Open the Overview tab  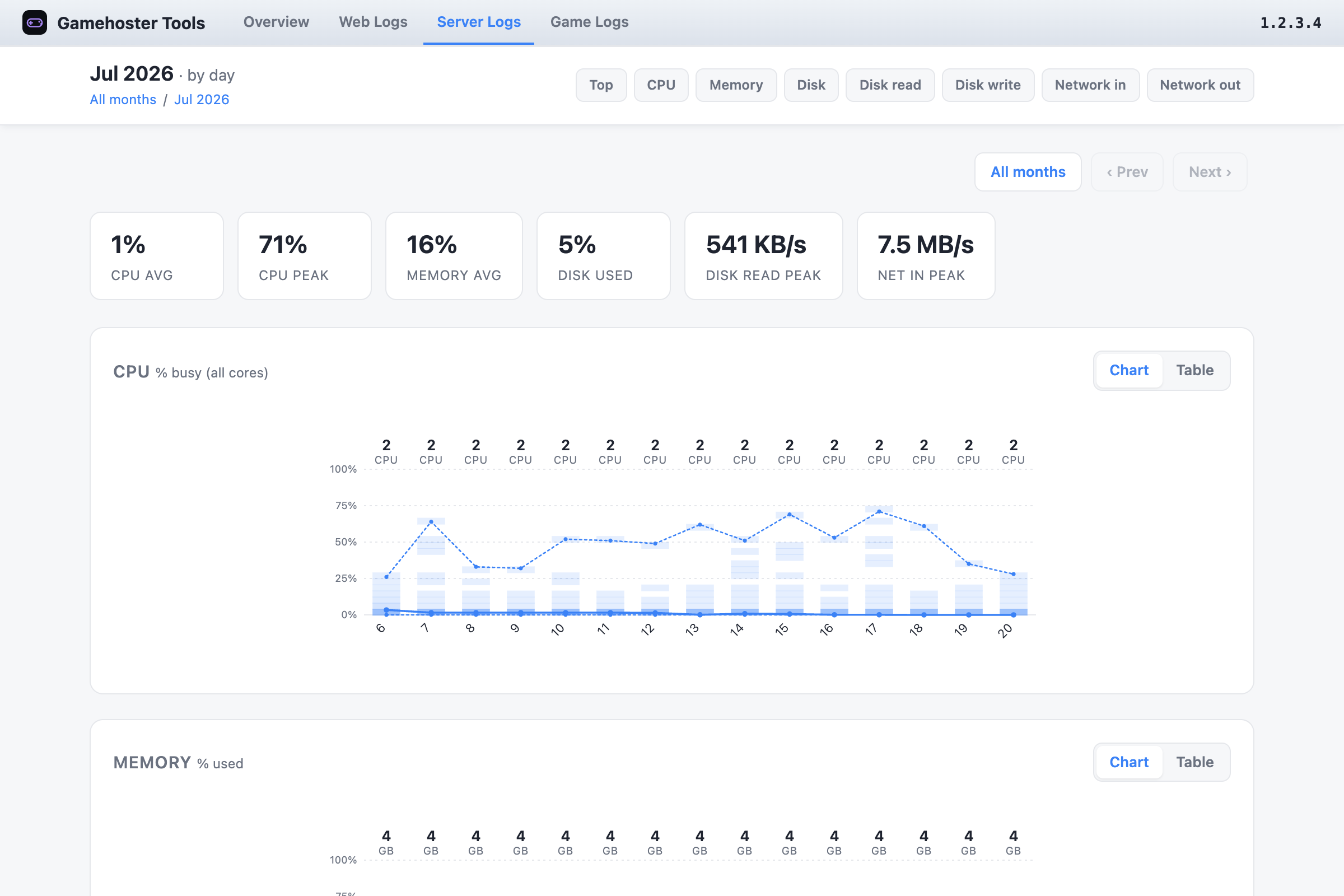pyautogui.click(x=276, y=22)
